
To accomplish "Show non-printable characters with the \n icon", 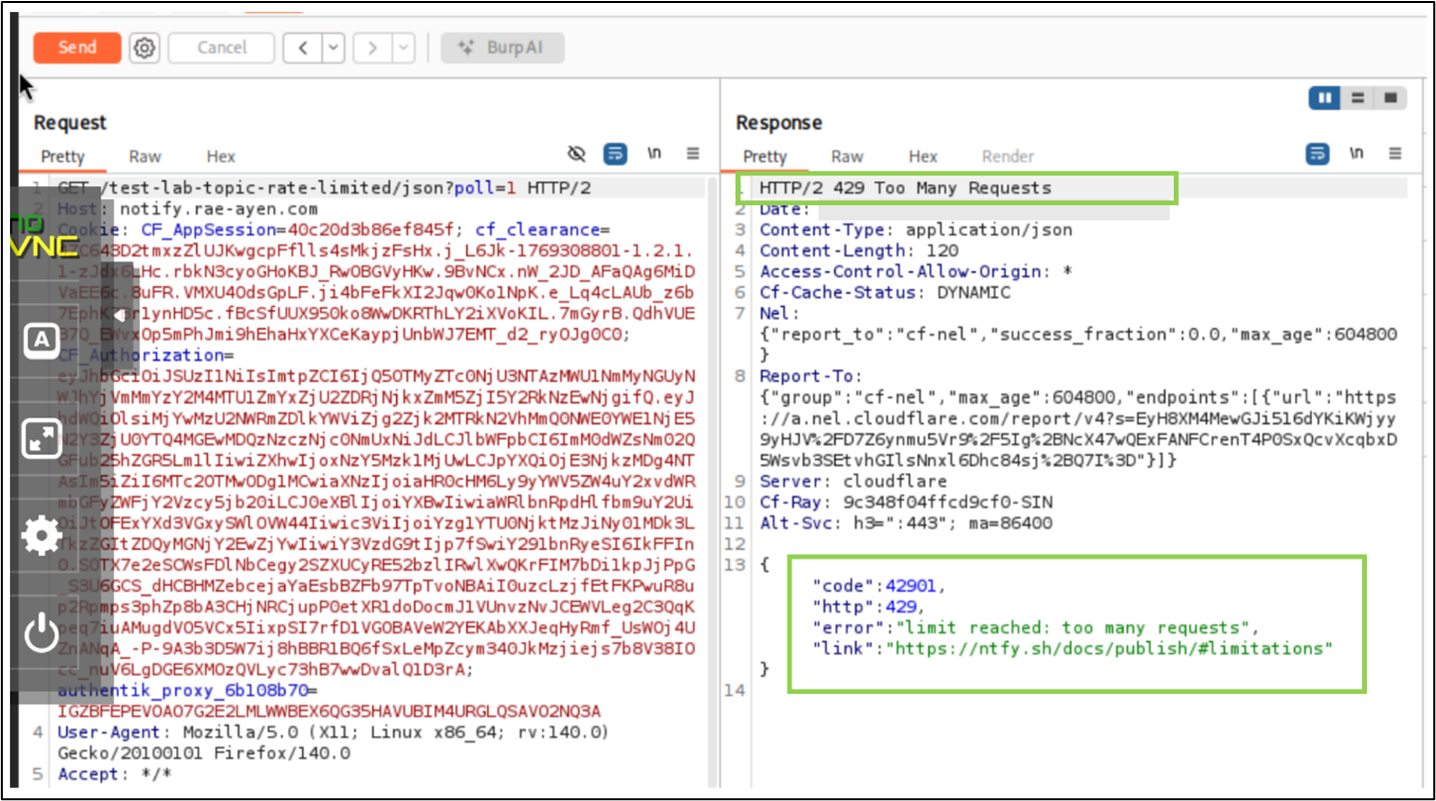I will (655, 153).
